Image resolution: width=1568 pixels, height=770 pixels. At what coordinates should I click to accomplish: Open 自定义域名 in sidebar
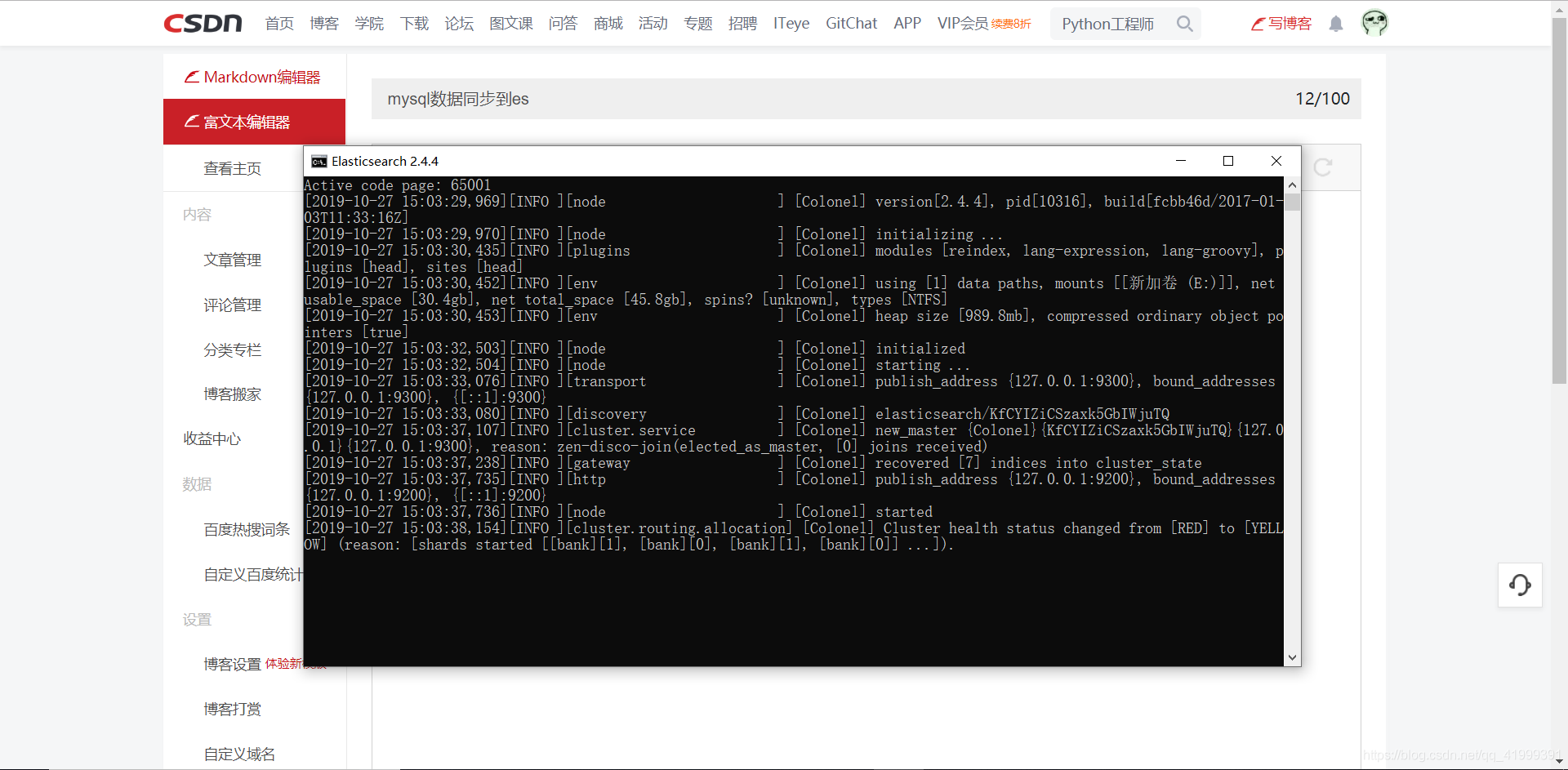tap(239, 754)
